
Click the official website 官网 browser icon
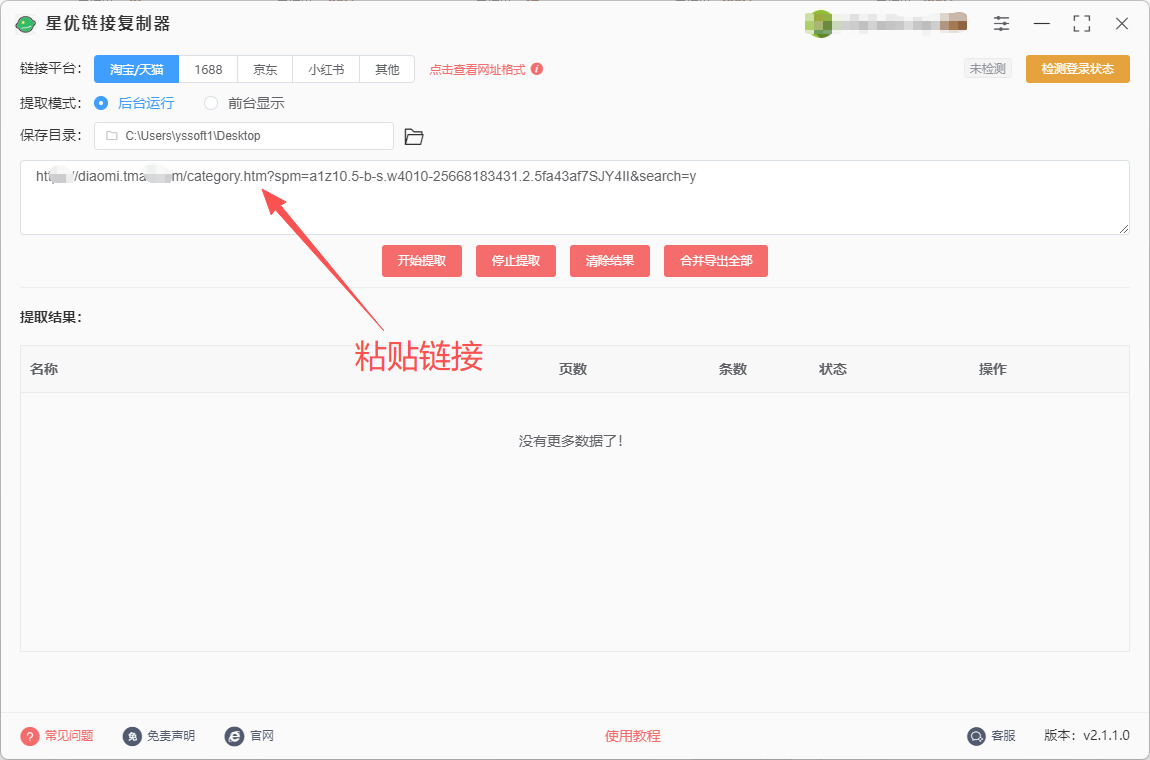pos(235,736)
